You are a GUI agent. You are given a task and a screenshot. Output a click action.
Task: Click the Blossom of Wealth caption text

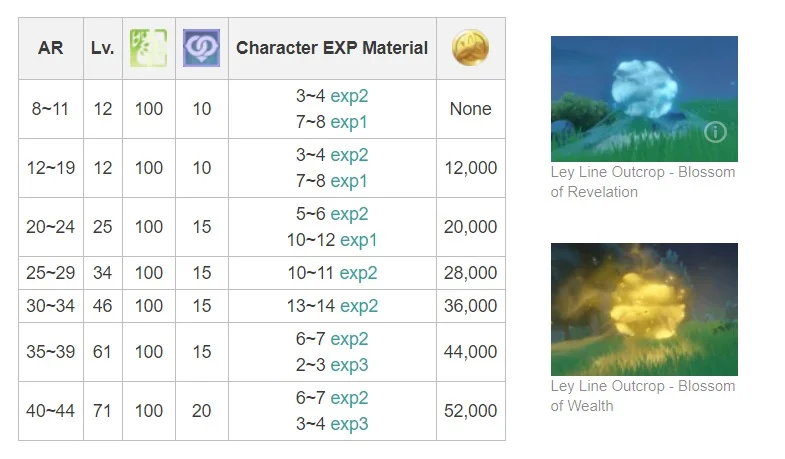pyautogui.click(x=642, y=395)
